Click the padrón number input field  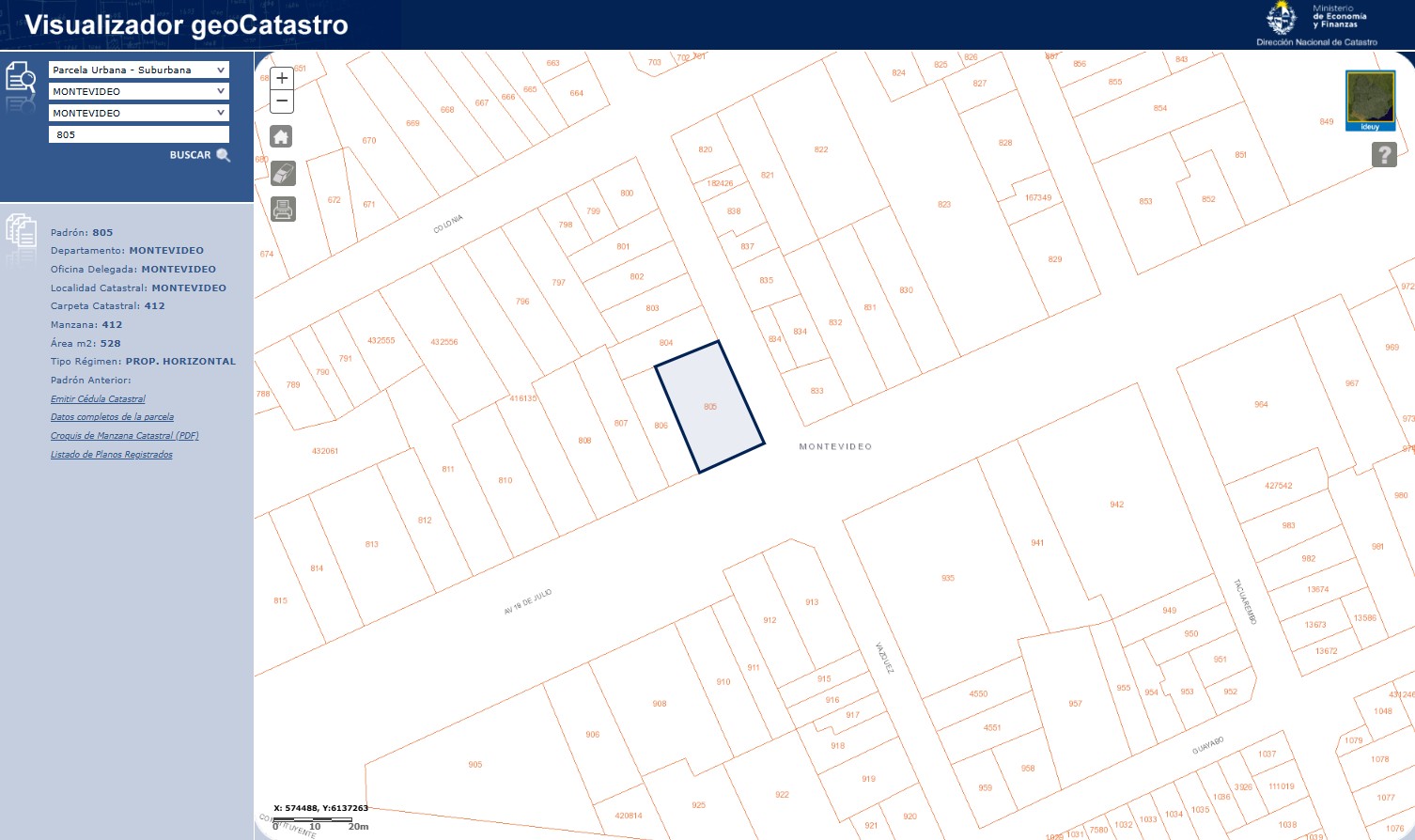click(138, 135)
